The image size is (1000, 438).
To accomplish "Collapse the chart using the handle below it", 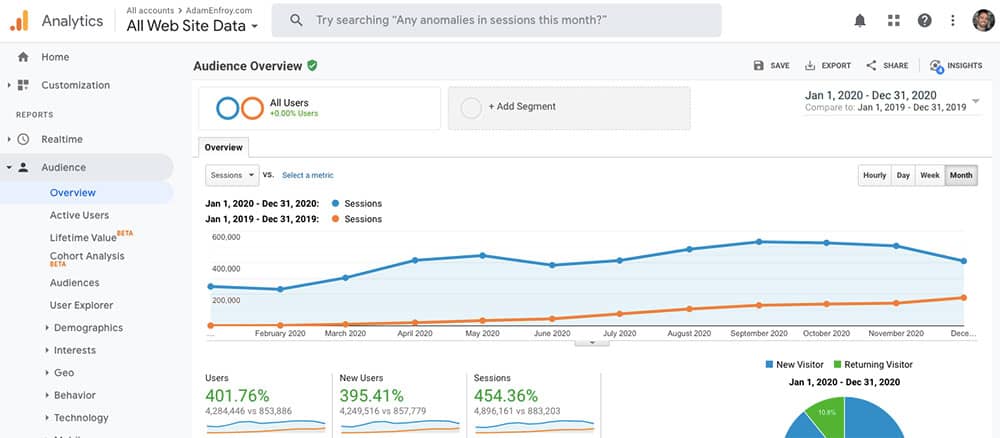I will [x=592, y=342].
